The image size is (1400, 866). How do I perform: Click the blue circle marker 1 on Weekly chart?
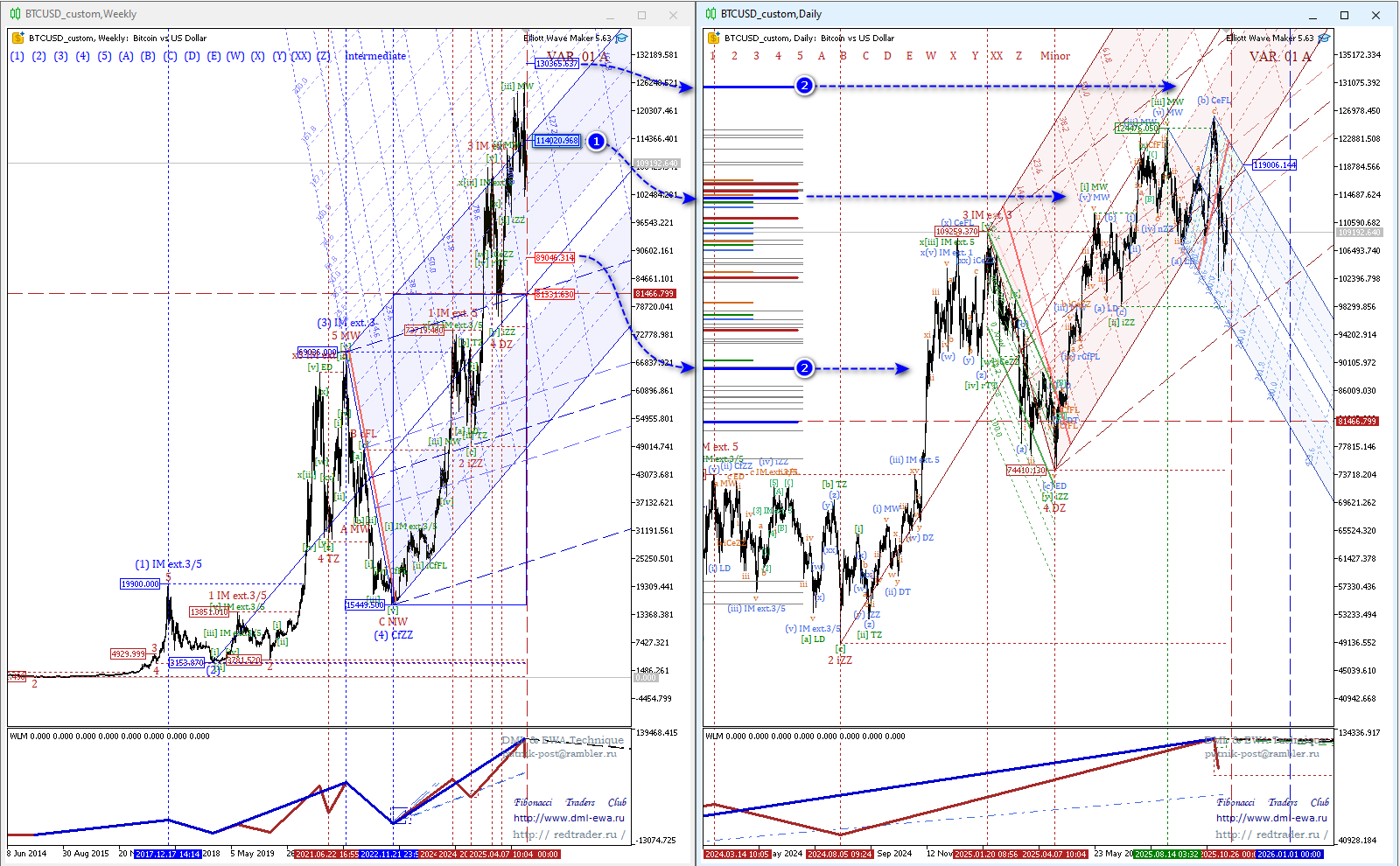(596, 141)
